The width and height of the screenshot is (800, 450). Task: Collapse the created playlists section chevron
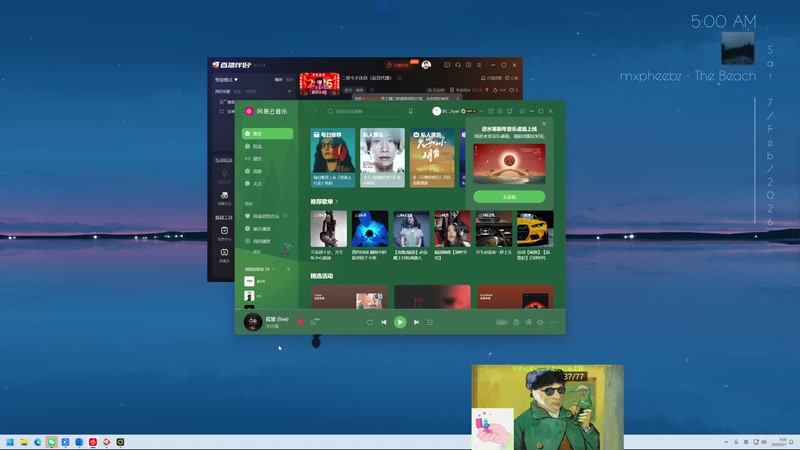[273, 269]
